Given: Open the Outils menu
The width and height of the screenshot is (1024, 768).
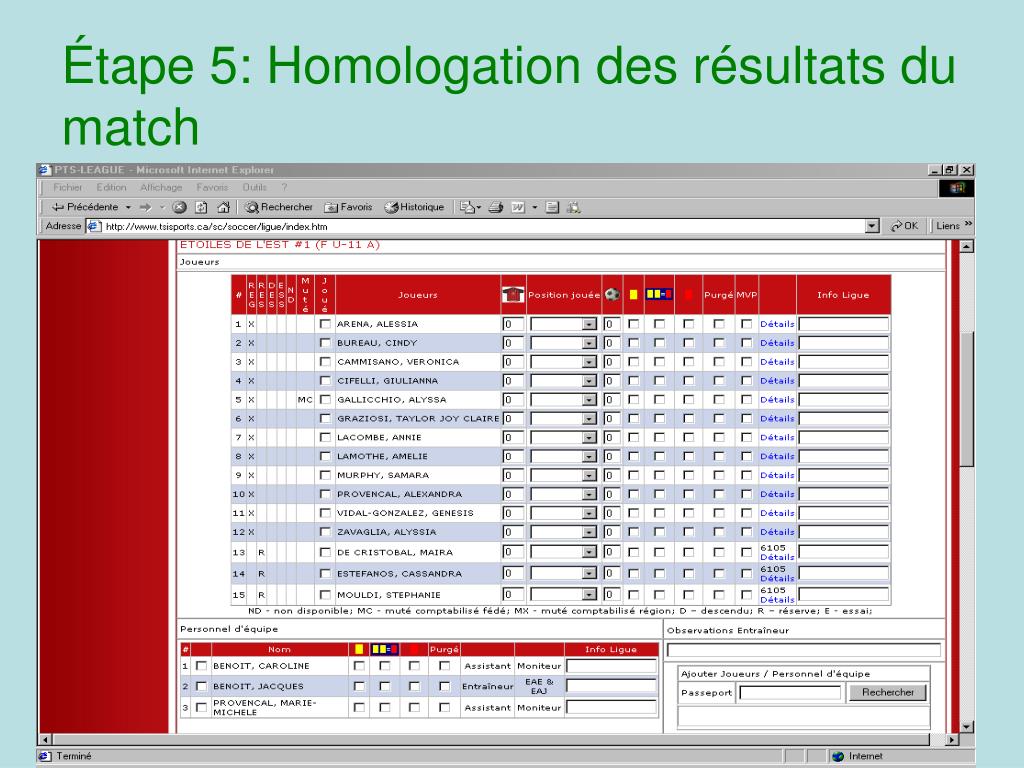Looking at the screenshot, I should [255, 187].
